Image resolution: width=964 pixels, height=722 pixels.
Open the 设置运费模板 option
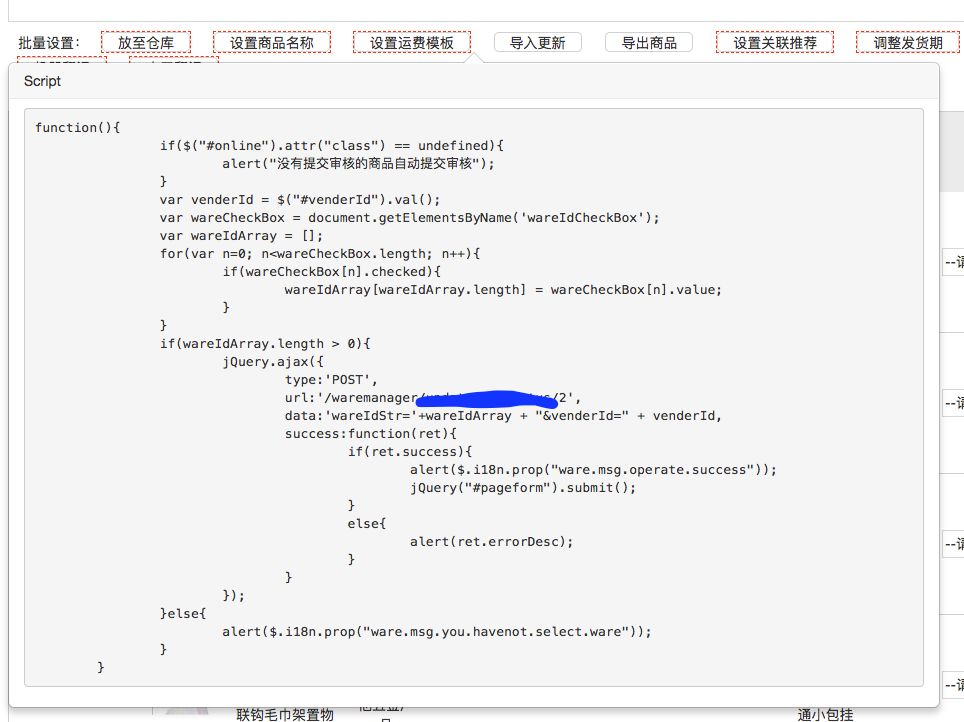tap(412, 42)
